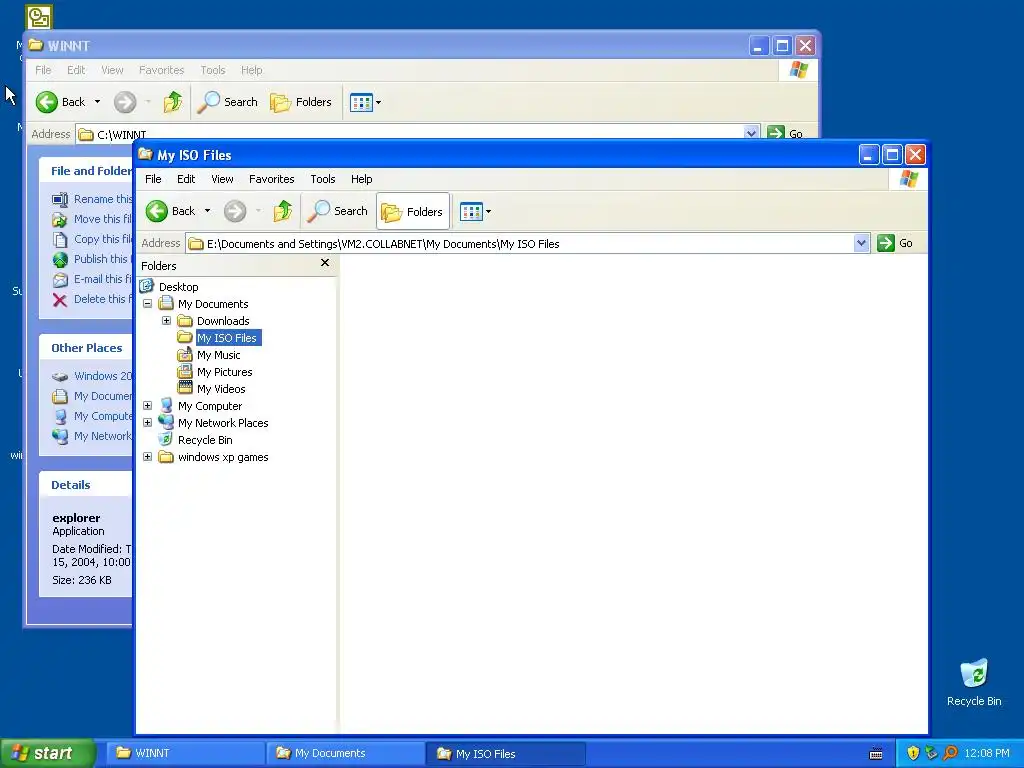Select Recycle Bin desktop icon
This screenshot has width=1024, height=768.
pos(974,682)
